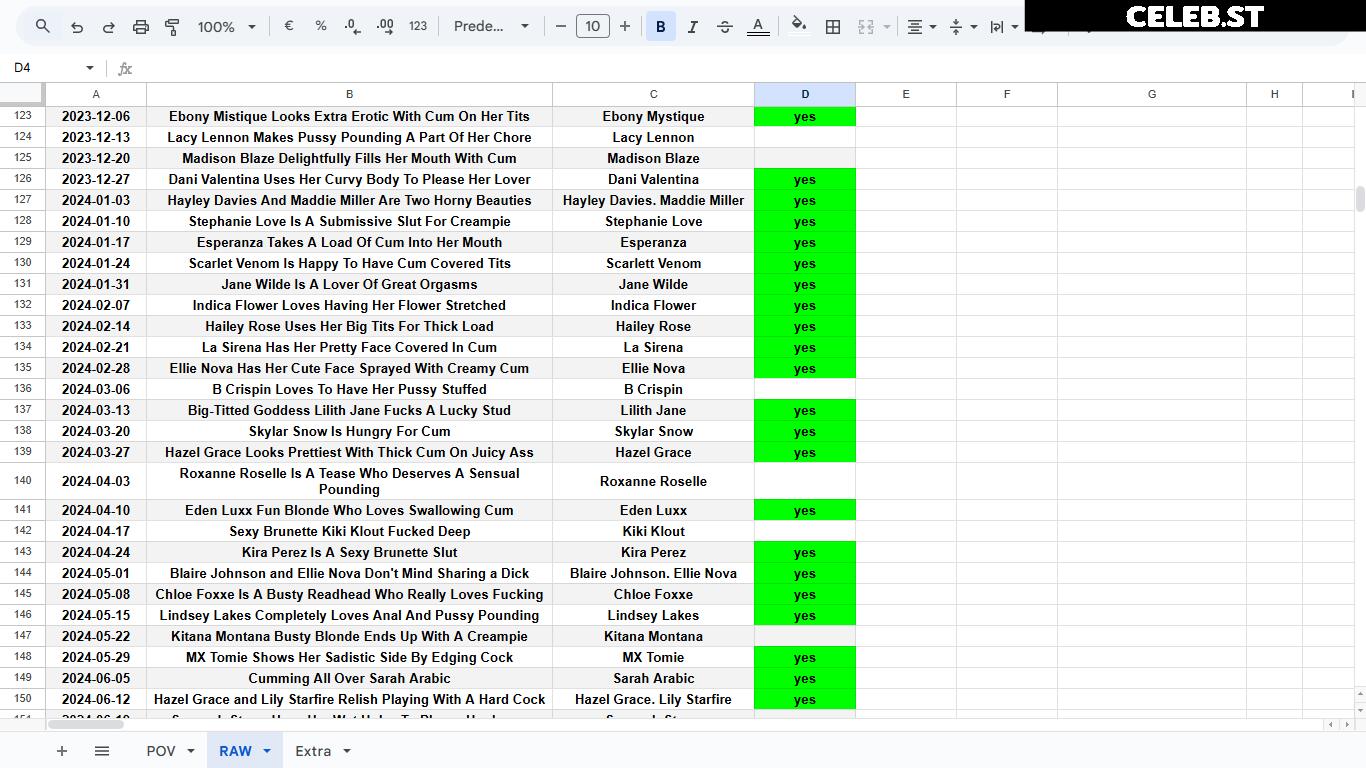Open the text color picker
Viewport: 1366px width, 768px height.
[758, 27]
